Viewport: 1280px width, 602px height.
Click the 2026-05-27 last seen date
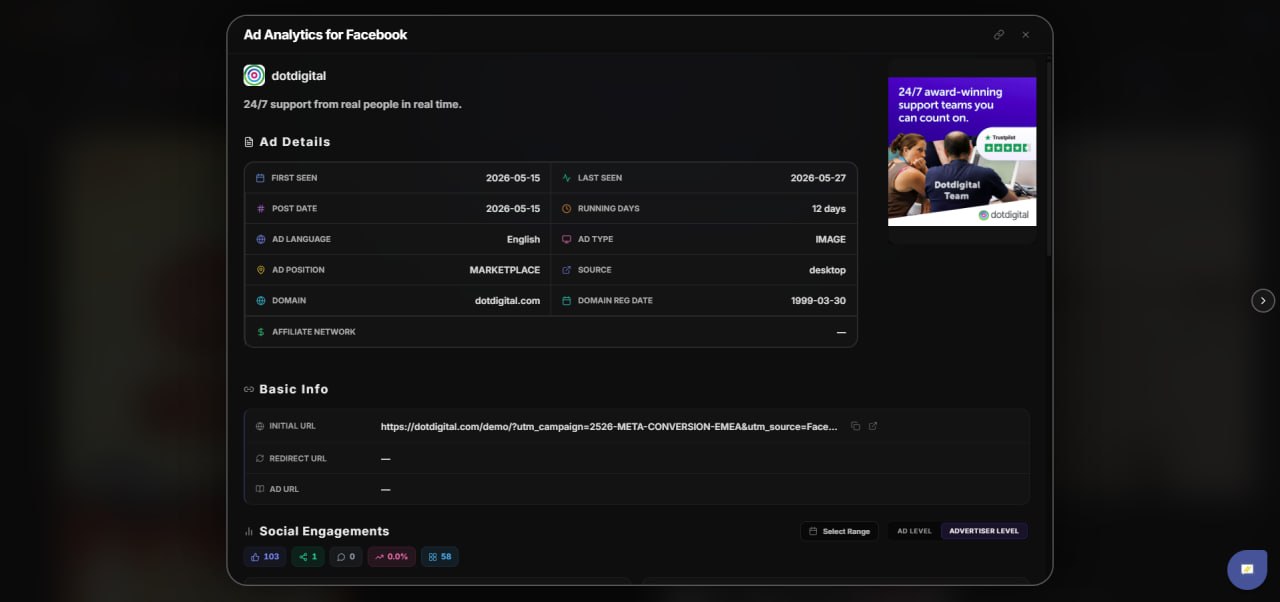click(x=818, y=178)
